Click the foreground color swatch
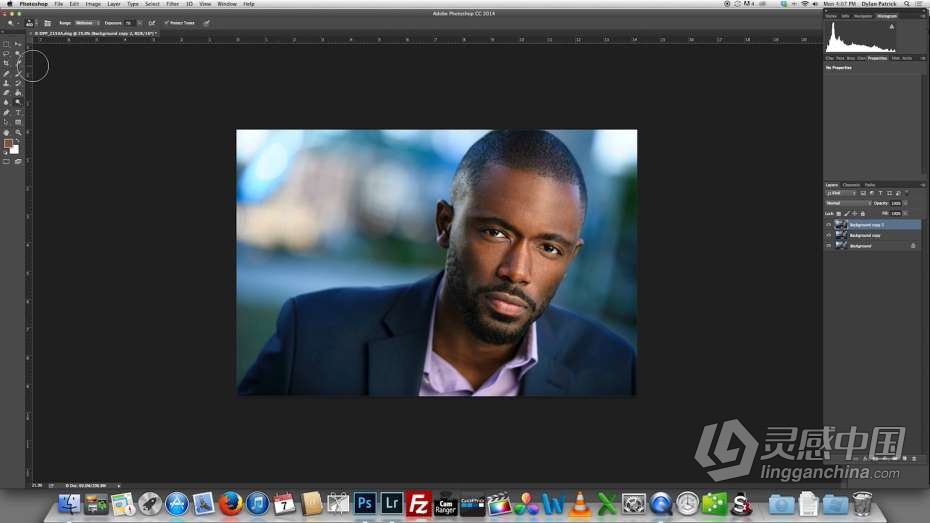The width and height of the screenshot is (930, 523). pyautogui.click(x=8, y=143)
